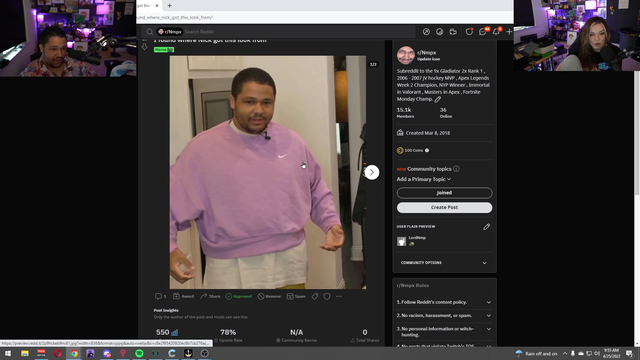Click the 'Created Mar 8, 2018' text
640x360 pixels.
[x=428, y=133]
